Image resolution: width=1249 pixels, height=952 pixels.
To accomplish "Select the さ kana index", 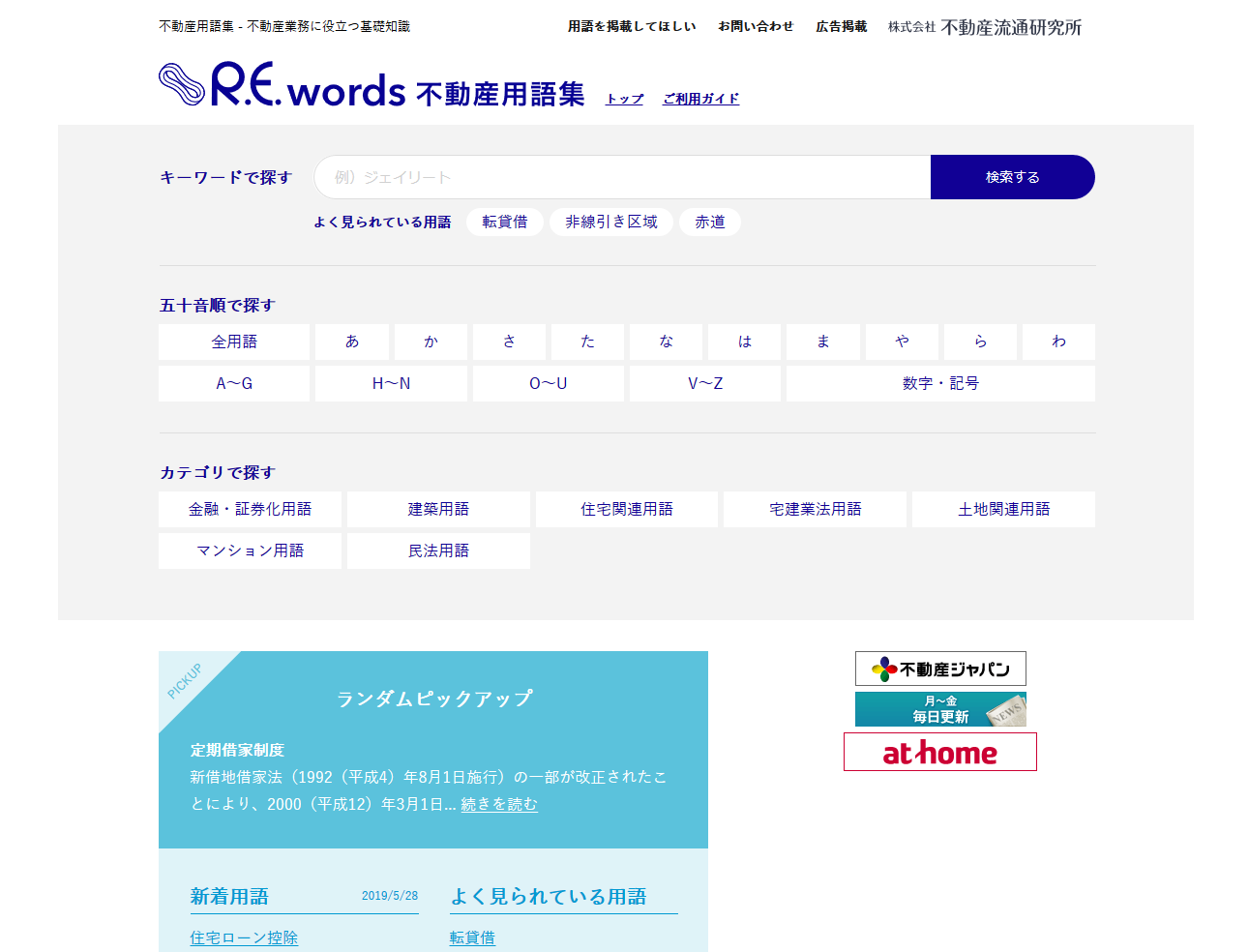I will pos(509,342).
